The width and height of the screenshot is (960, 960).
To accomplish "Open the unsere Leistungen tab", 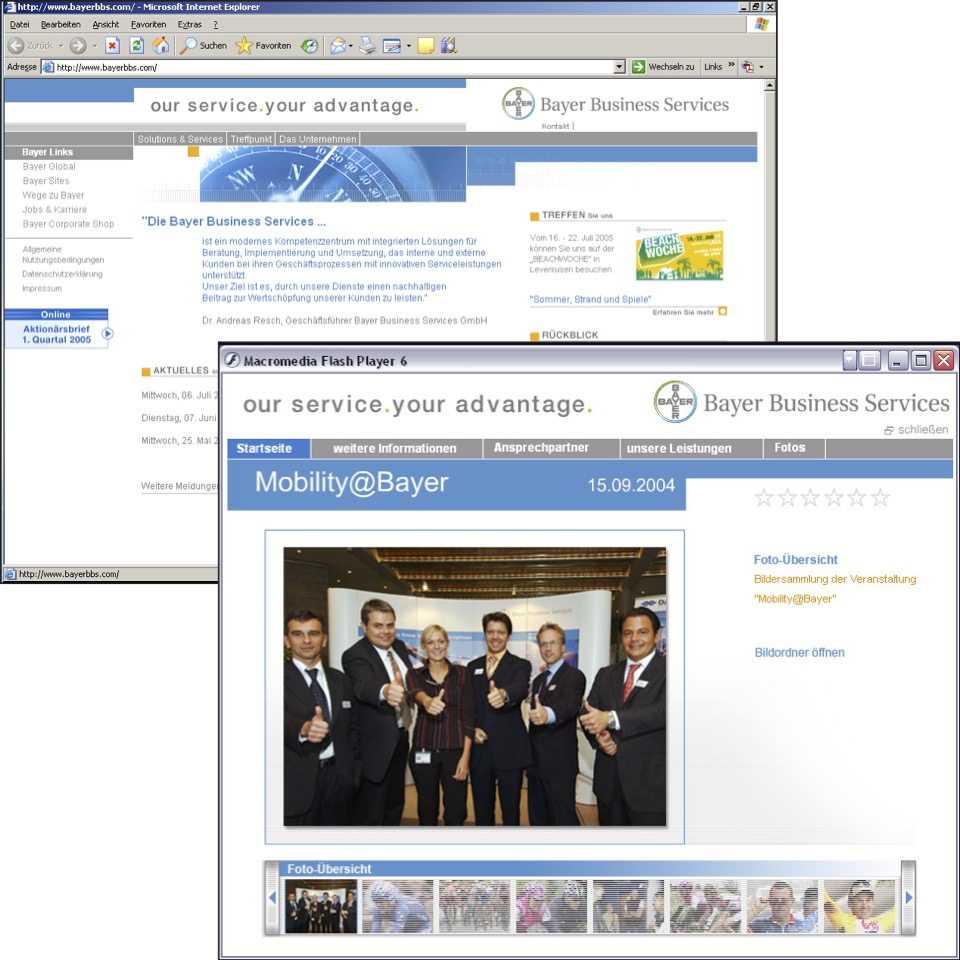I will tap(691, 448).
